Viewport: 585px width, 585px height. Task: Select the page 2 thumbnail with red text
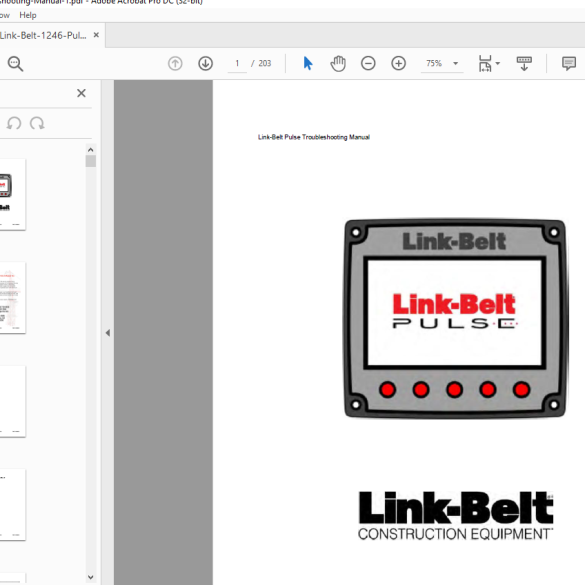13,298
